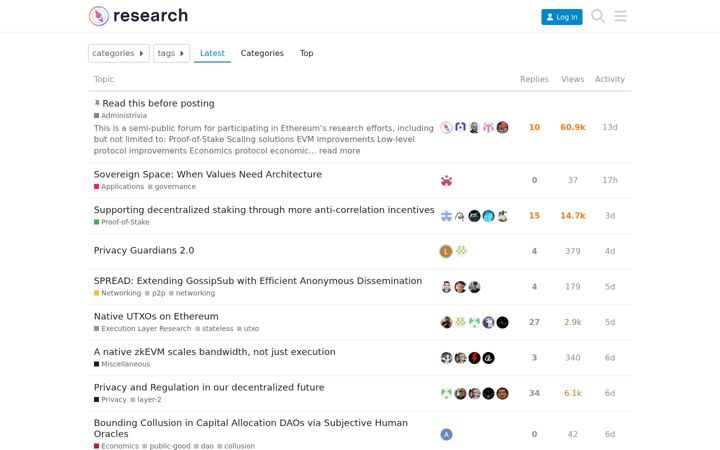Screen dimensions: 720x450
Task: Switch to the Categories tab
Action: 262,53
